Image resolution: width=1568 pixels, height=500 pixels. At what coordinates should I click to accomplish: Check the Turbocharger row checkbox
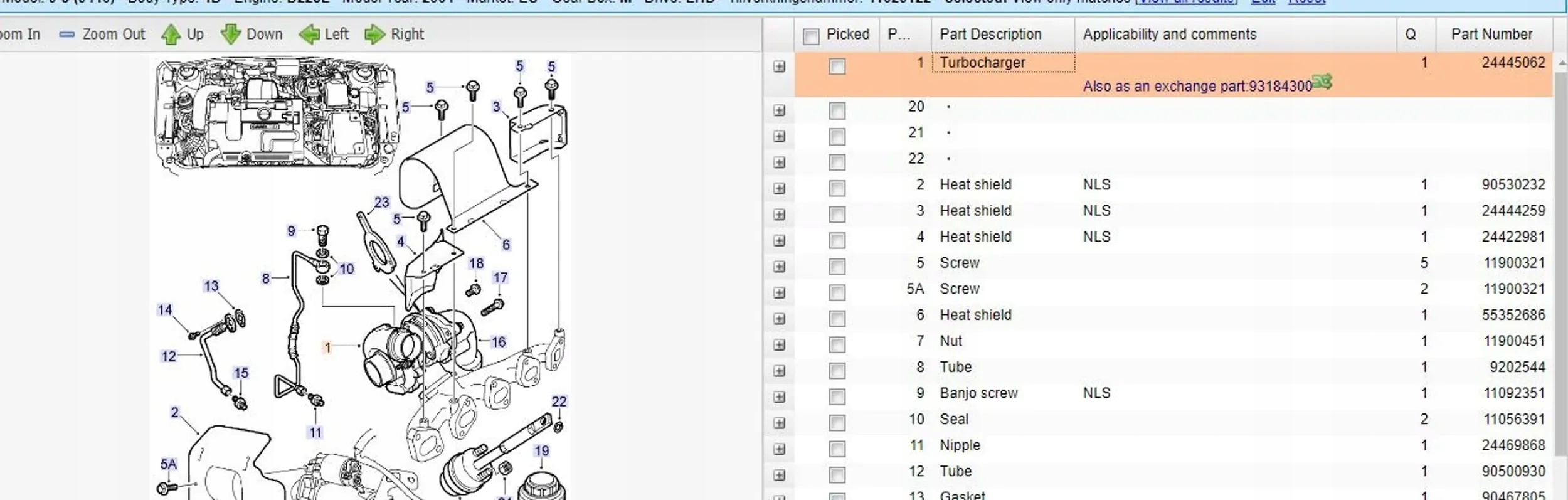tap(837, 66)
